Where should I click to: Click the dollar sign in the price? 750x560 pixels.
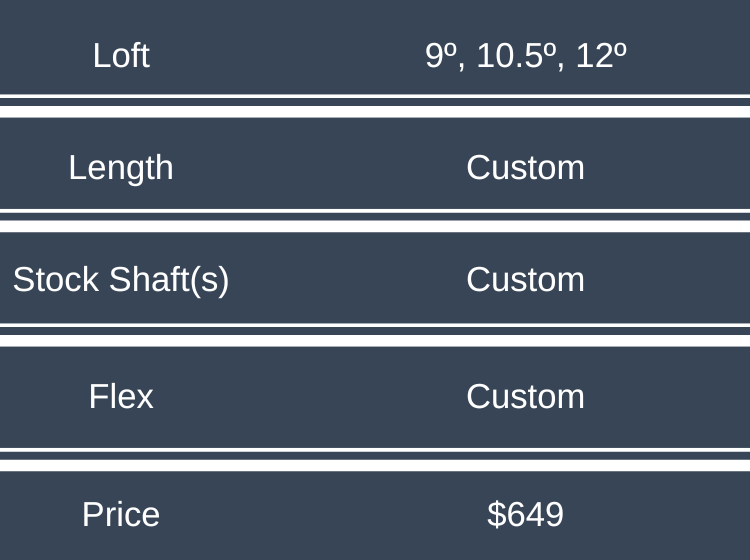coord(496,514)
